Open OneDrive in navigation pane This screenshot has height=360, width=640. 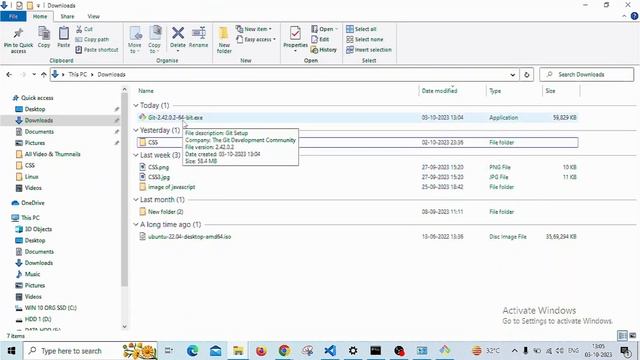point(28,203)
